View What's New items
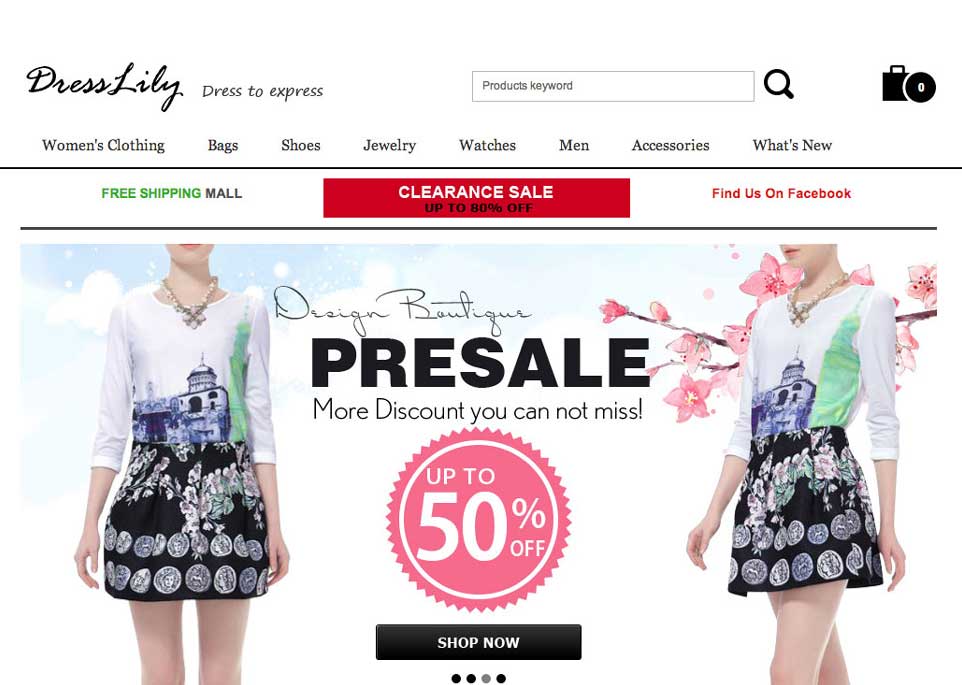Viewport: 962px width, 685px height. [x=792, y=145]
